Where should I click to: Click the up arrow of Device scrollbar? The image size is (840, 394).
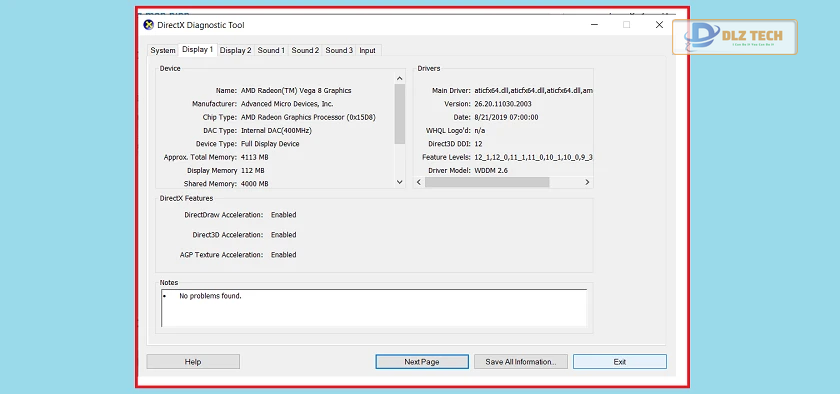click(400, 78)
